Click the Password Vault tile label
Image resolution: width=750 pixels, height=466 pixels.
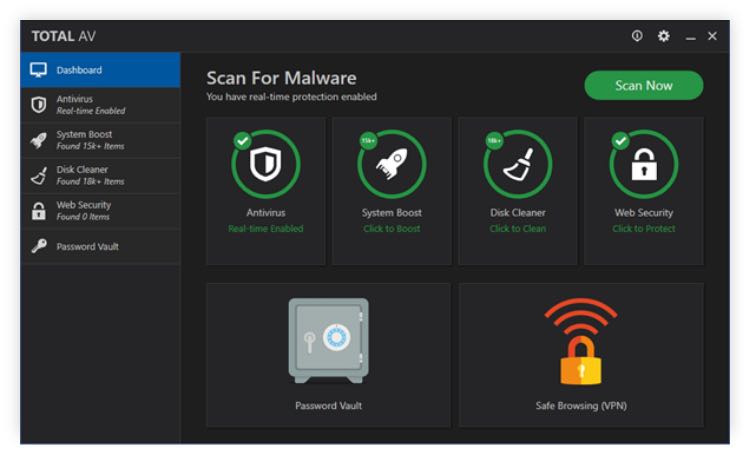point(329,406)
